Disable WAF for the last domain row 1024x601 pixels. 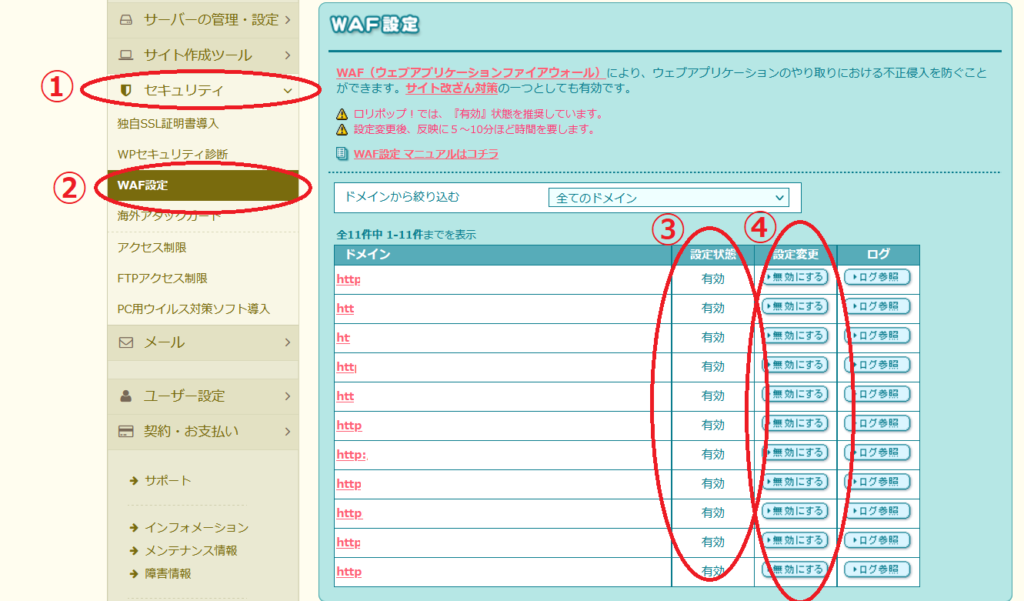(x=795, y=570)
